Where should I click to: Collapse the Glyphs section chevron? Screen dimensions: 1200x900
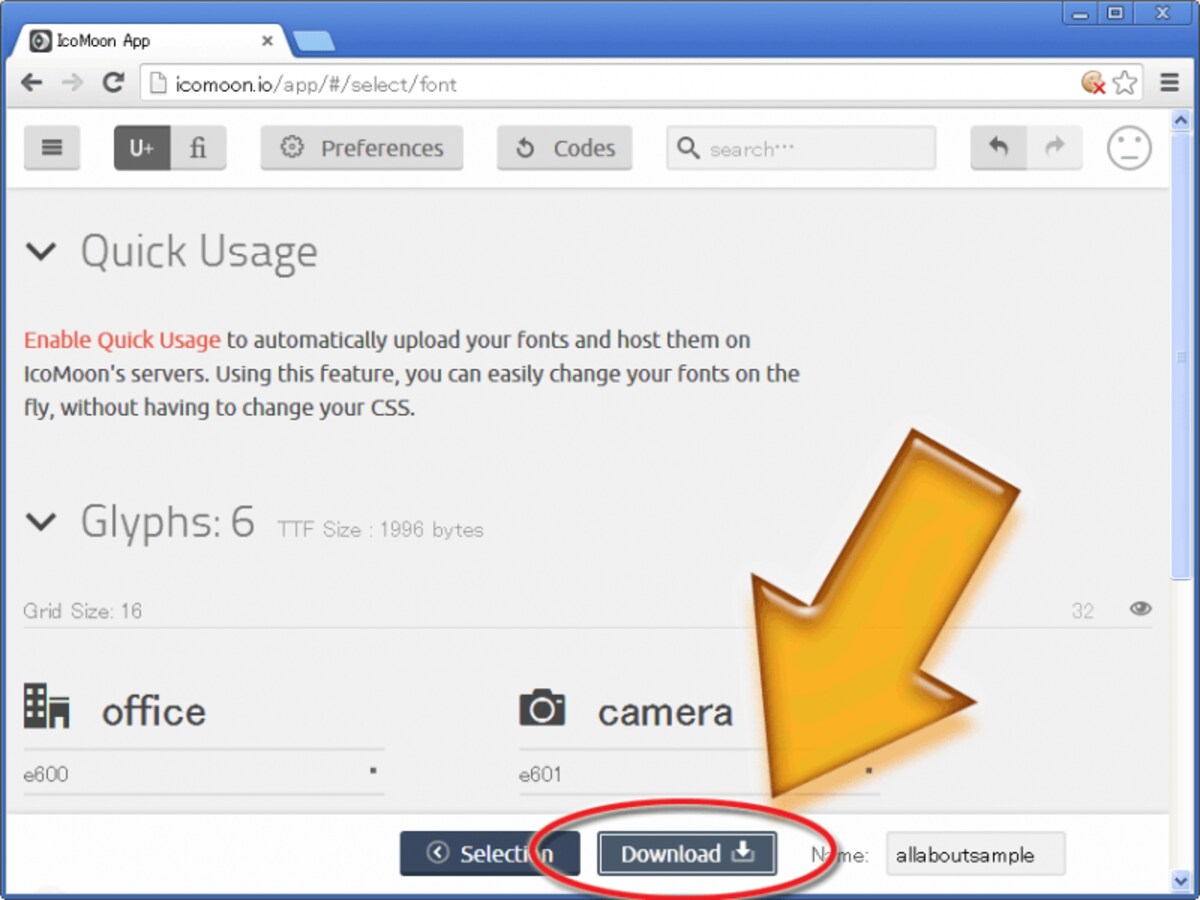tap(41, 522)
